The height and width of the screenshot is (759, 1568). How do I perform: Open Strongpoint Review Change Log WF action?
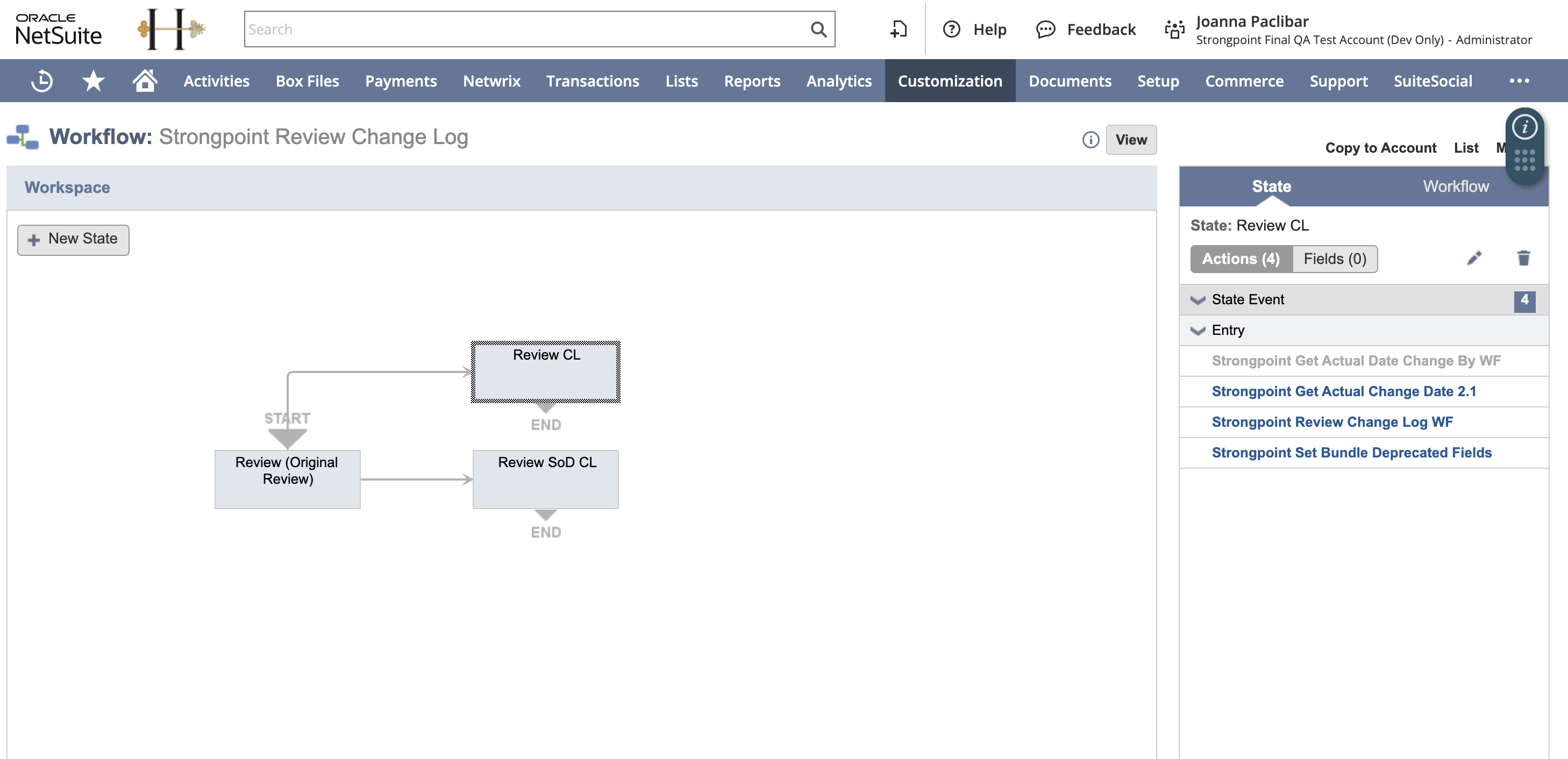(1332, 422)
